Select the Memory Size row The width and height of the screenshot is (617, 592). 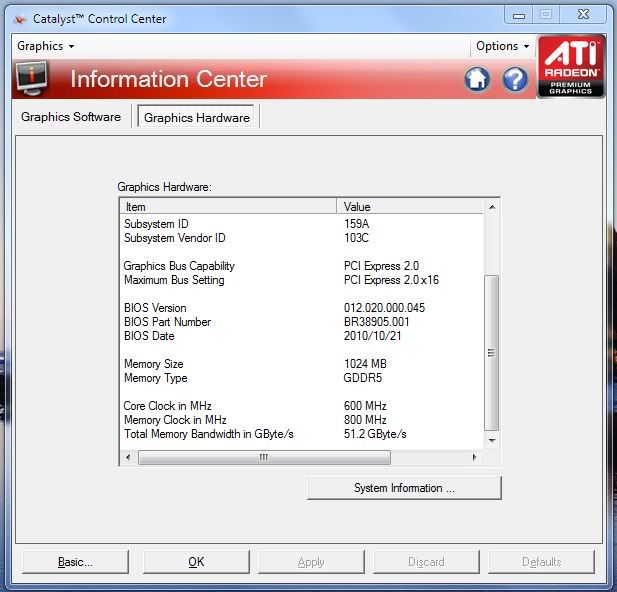pos(301,364)
